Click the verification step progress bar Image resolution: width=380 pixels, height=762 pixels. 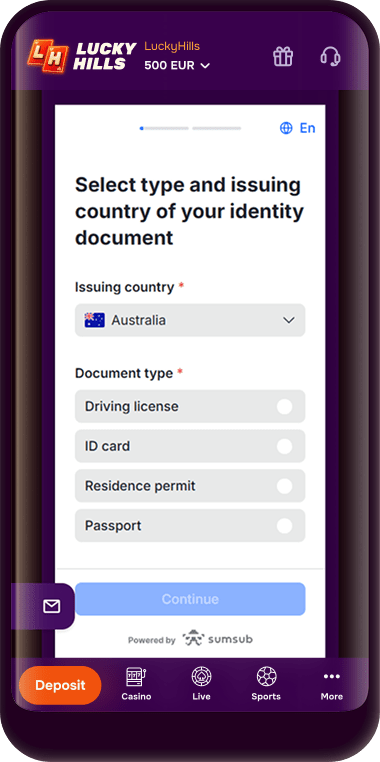coord(190,128)
